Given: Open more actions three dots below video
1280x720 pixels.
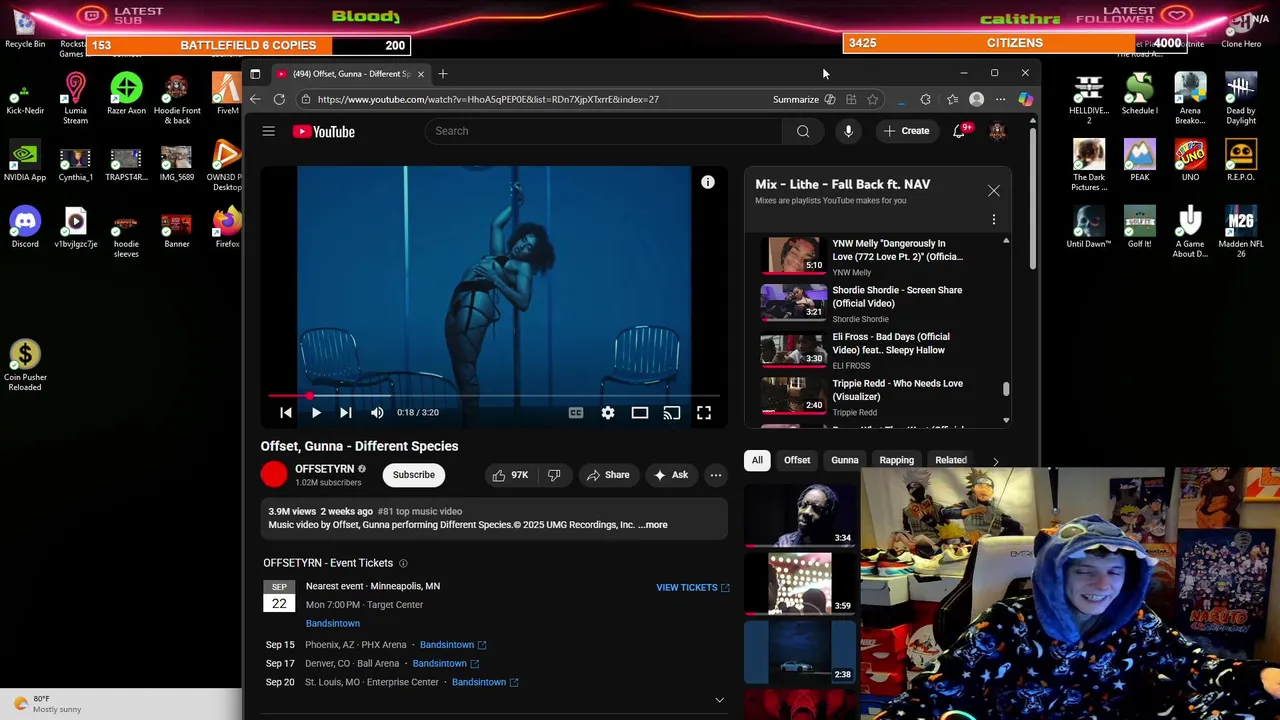Looking at the screenshot, I should point(716,475).
